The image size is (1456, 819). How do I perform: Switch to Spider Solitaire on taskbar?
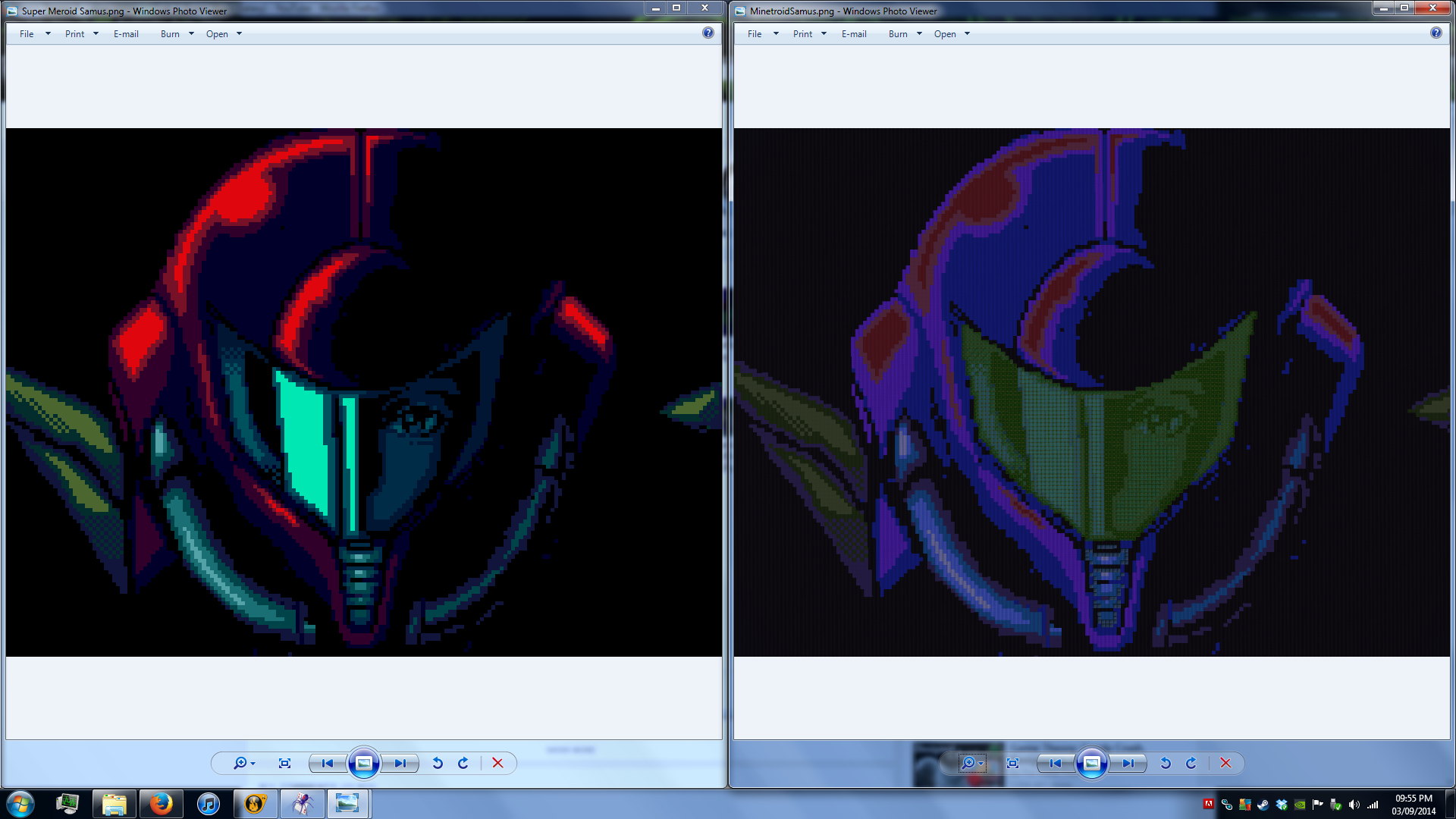pyautogui.click(x=303, y=804)
